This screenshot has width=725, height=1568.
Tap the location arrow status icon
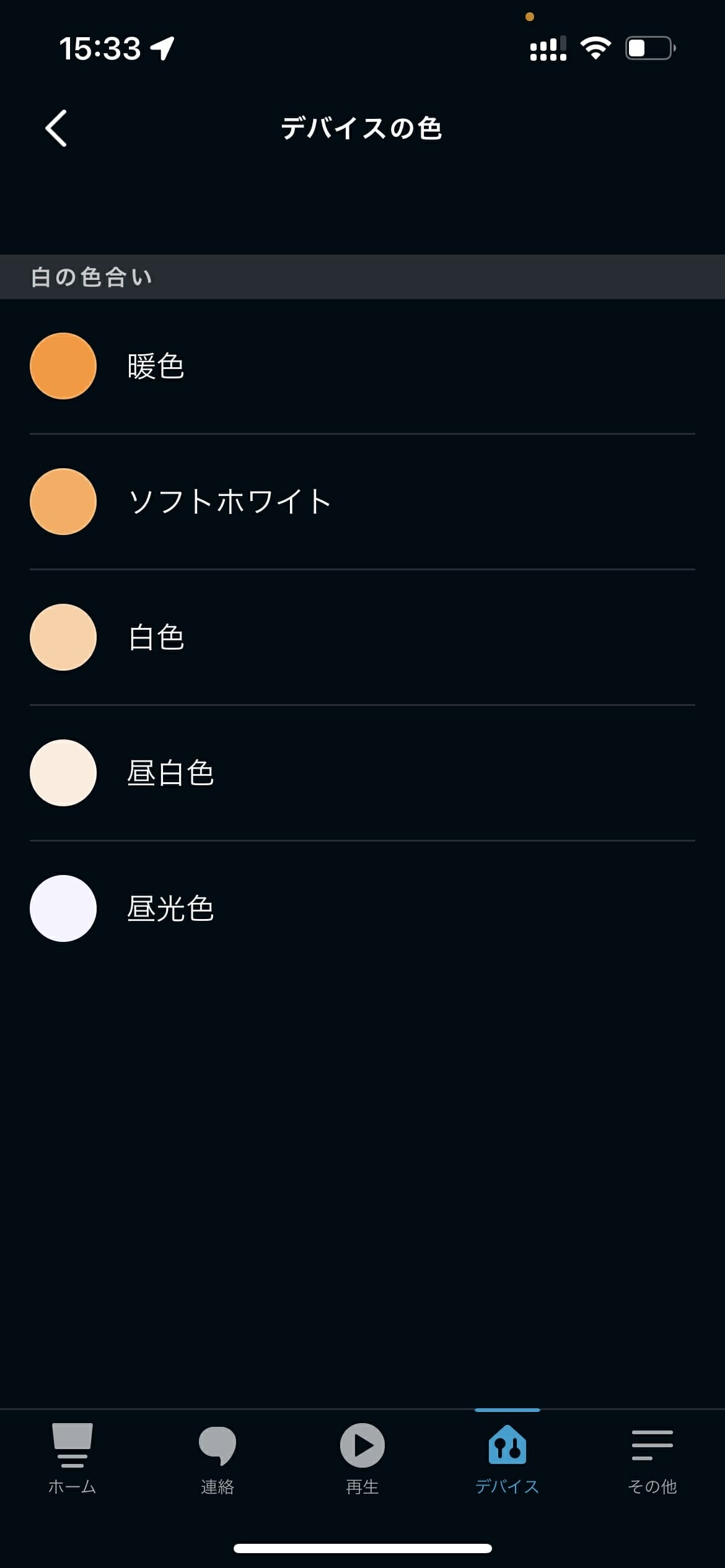(x=163, y=48)
